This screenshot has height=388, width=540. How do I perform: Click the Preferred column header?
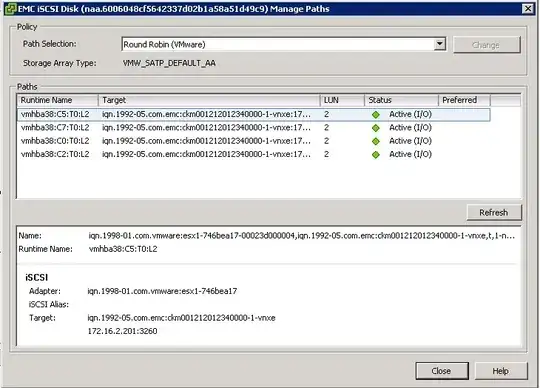click(x=464, y=100)
